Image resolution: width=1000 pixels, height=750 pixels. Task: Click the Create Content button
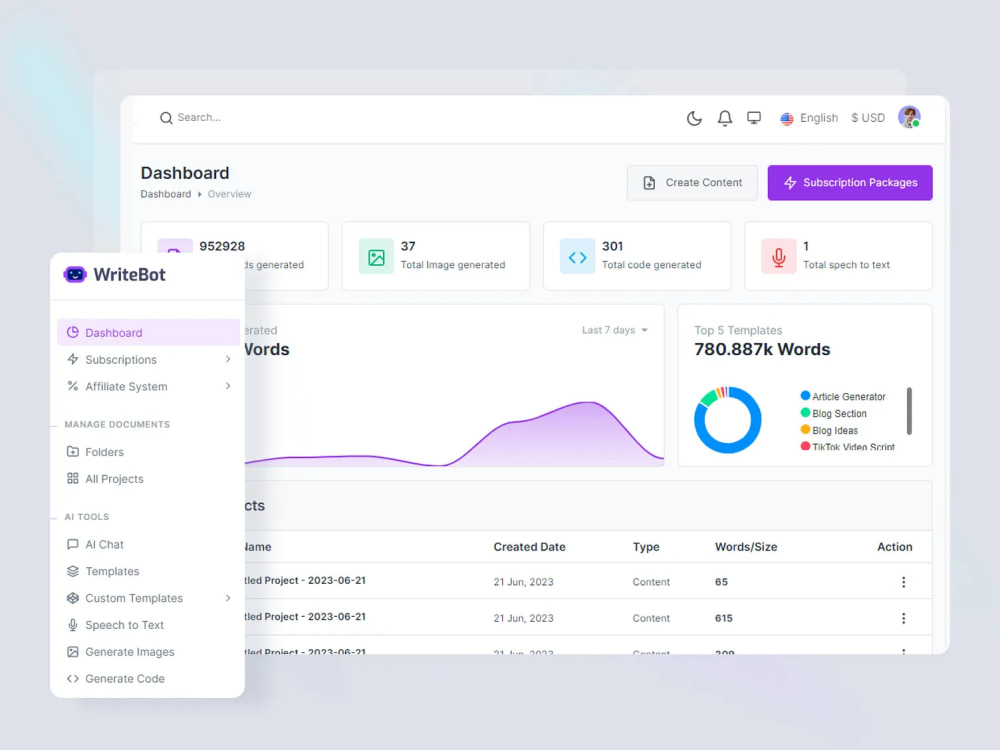coord(692,183)
